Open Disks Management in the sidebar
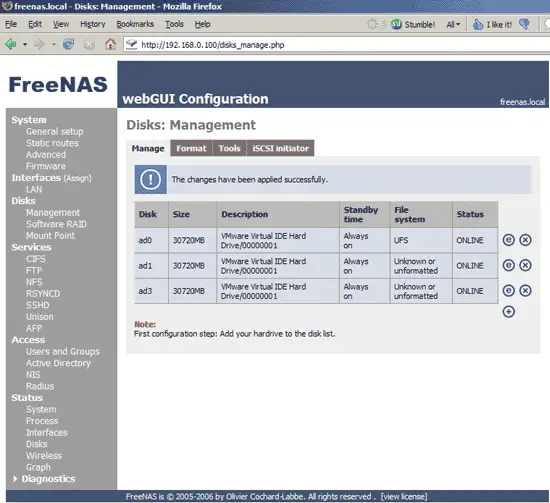 53,213
